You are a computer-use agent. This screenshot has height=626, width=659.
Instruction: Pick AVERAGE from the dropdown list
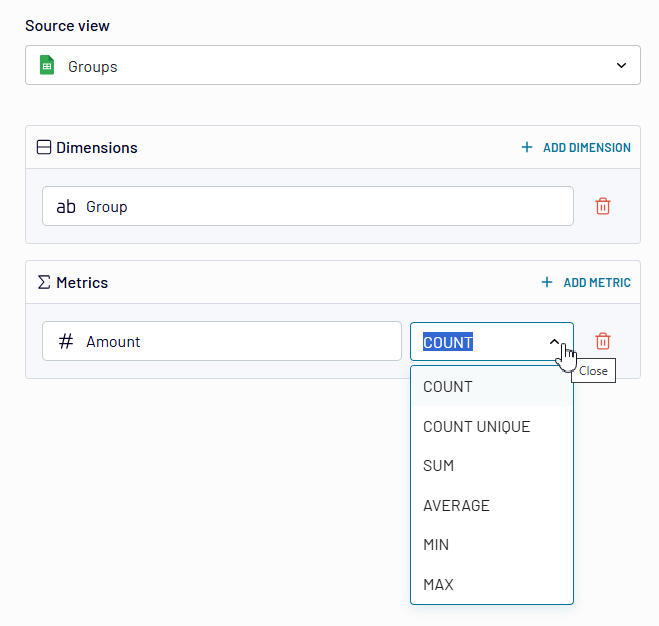(x=456, y=506)
